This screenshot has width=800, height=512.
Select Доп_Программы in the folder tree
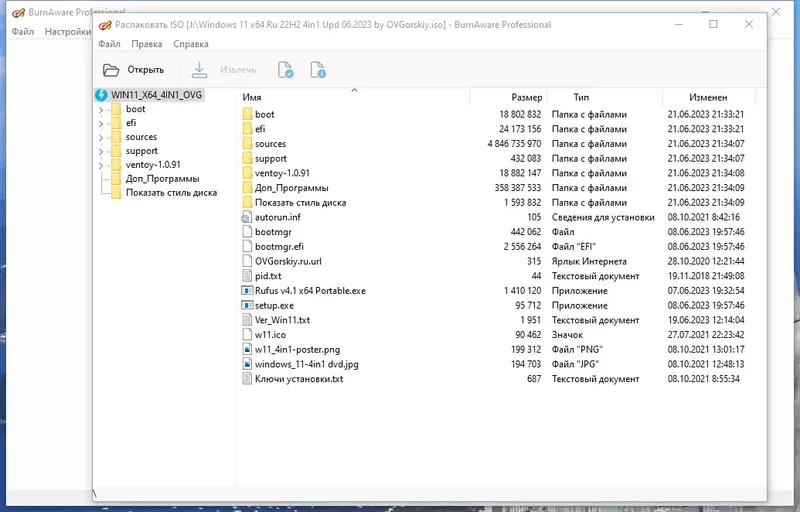point(162,179)
